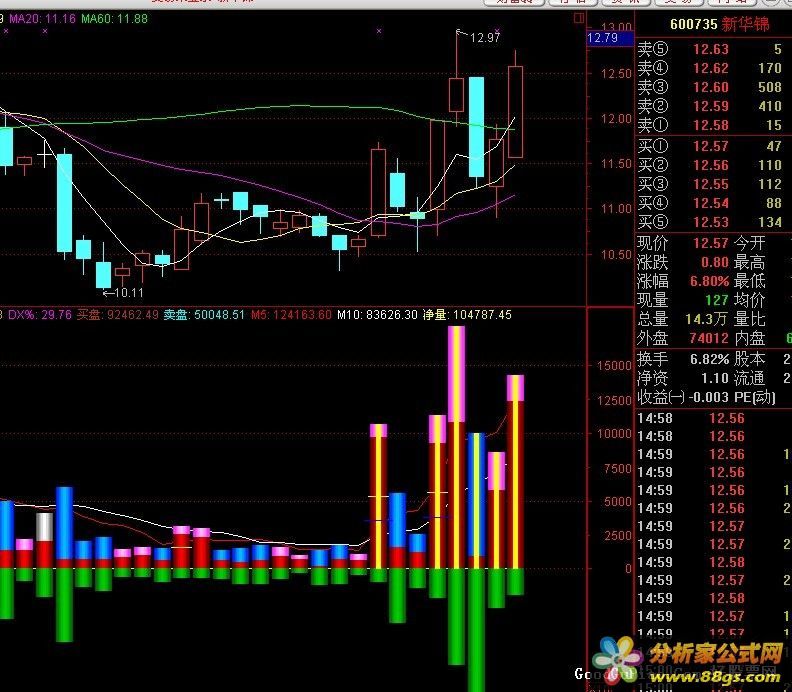The height and width of the screenshot is (692, 792).
Task: Click the 净资 1.10 value
Action: point(714,378)
